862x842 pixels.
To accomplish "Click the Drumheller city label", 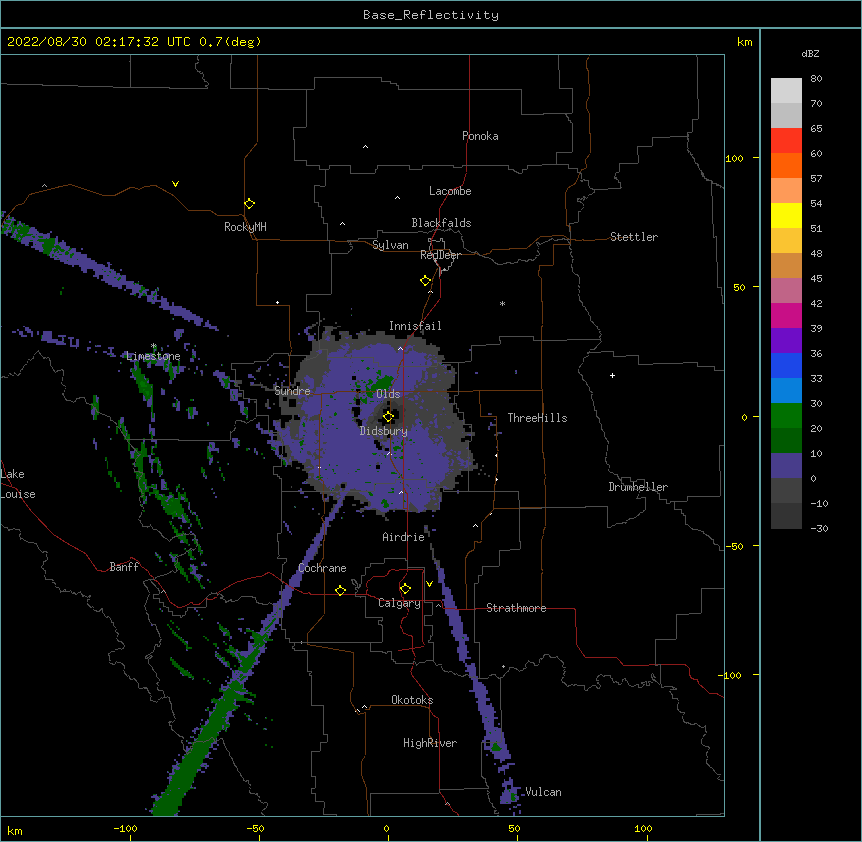I will [638, 487].
